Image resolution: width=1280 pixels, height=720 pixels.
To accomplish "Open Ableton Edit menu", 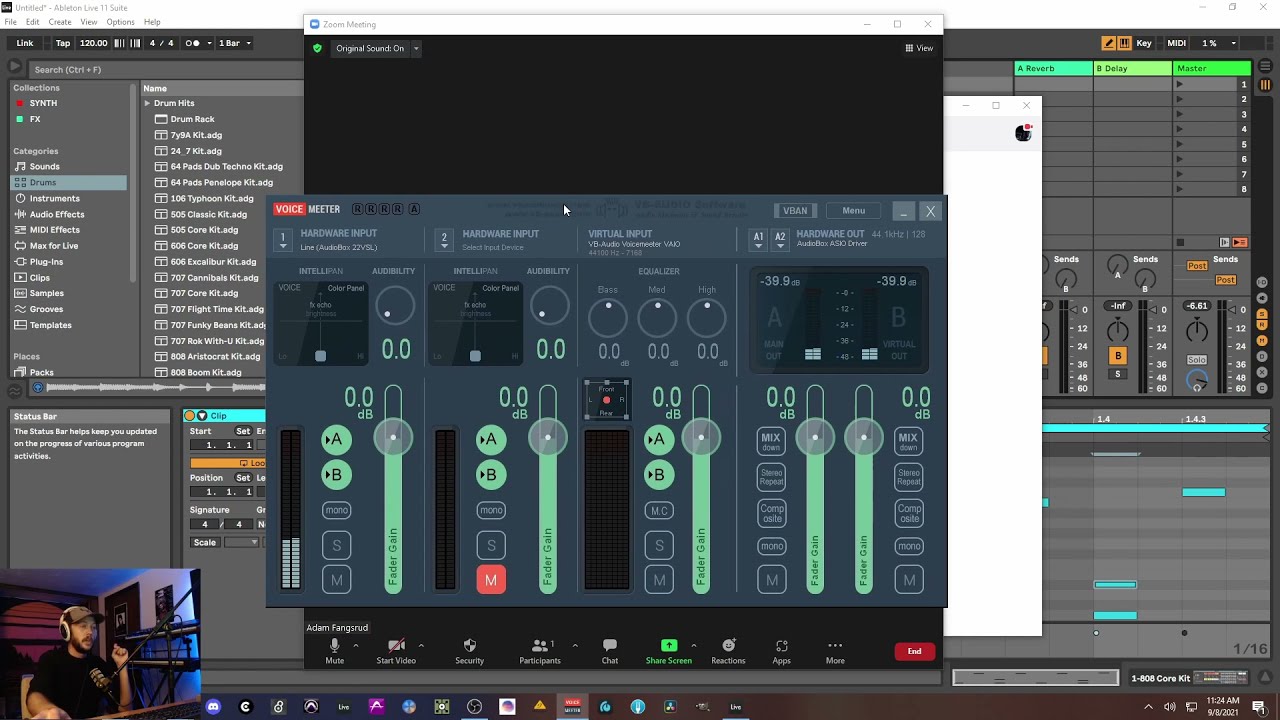I will pyautogui.click(x=33, y=22).
